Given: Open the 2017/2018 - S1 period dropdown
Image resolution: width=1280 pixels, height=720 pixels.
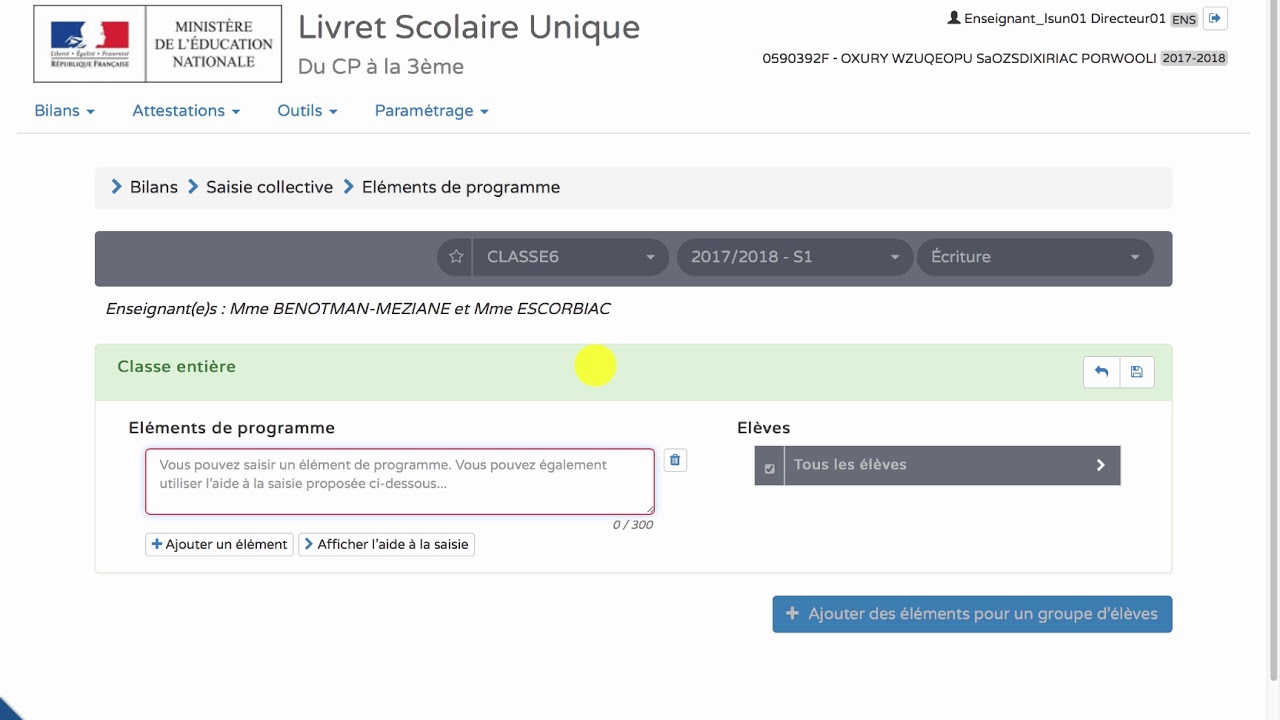Looking at the screenshot, I should point(795,257).
